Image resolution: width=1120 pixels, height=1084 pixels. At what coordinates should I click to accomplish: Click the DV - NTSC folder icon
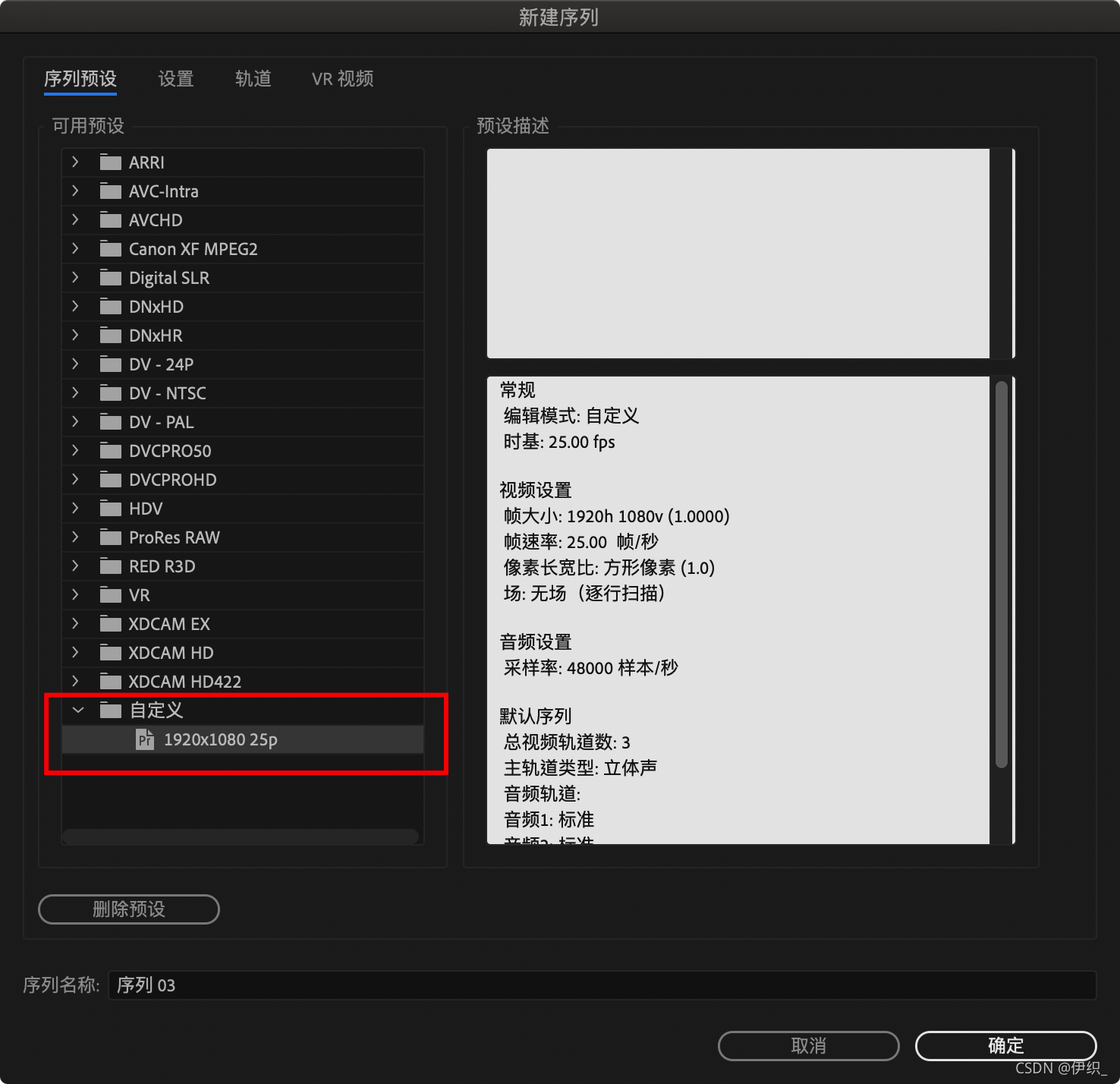tap(111, 393)
